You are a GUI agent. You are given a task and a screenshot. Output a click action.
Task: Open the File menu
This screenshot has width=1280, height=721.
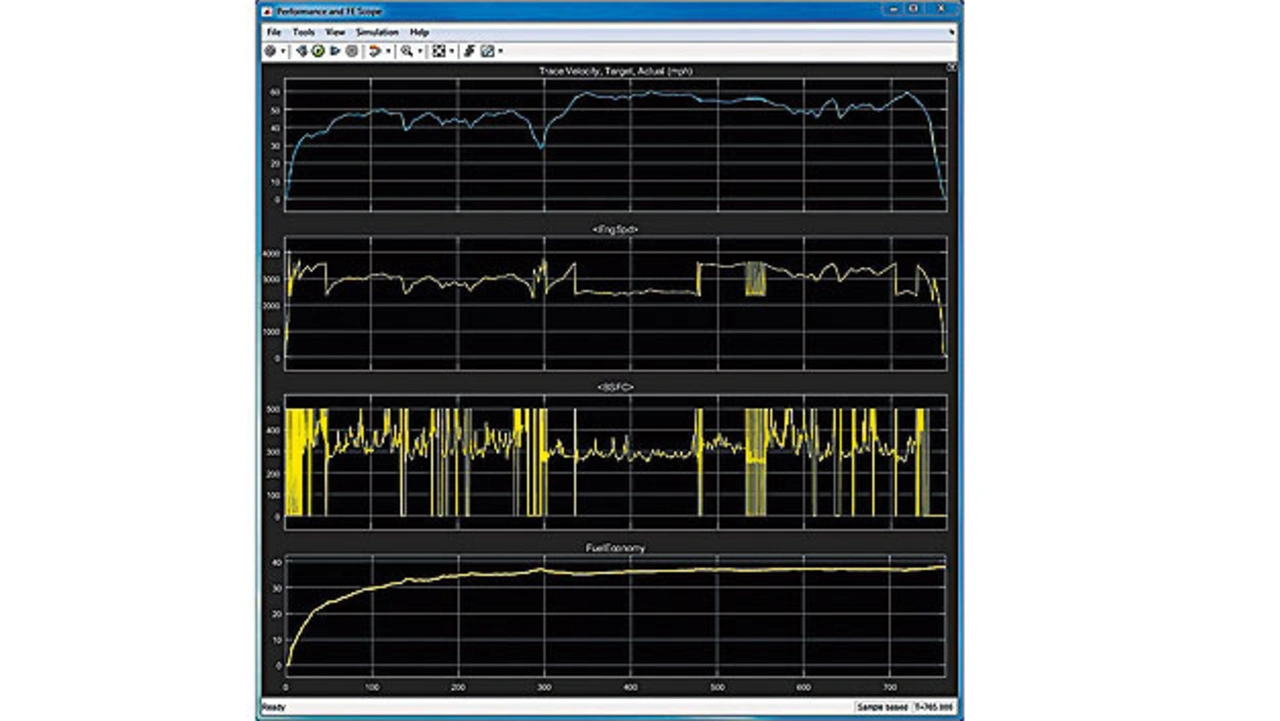pos(273,32)
